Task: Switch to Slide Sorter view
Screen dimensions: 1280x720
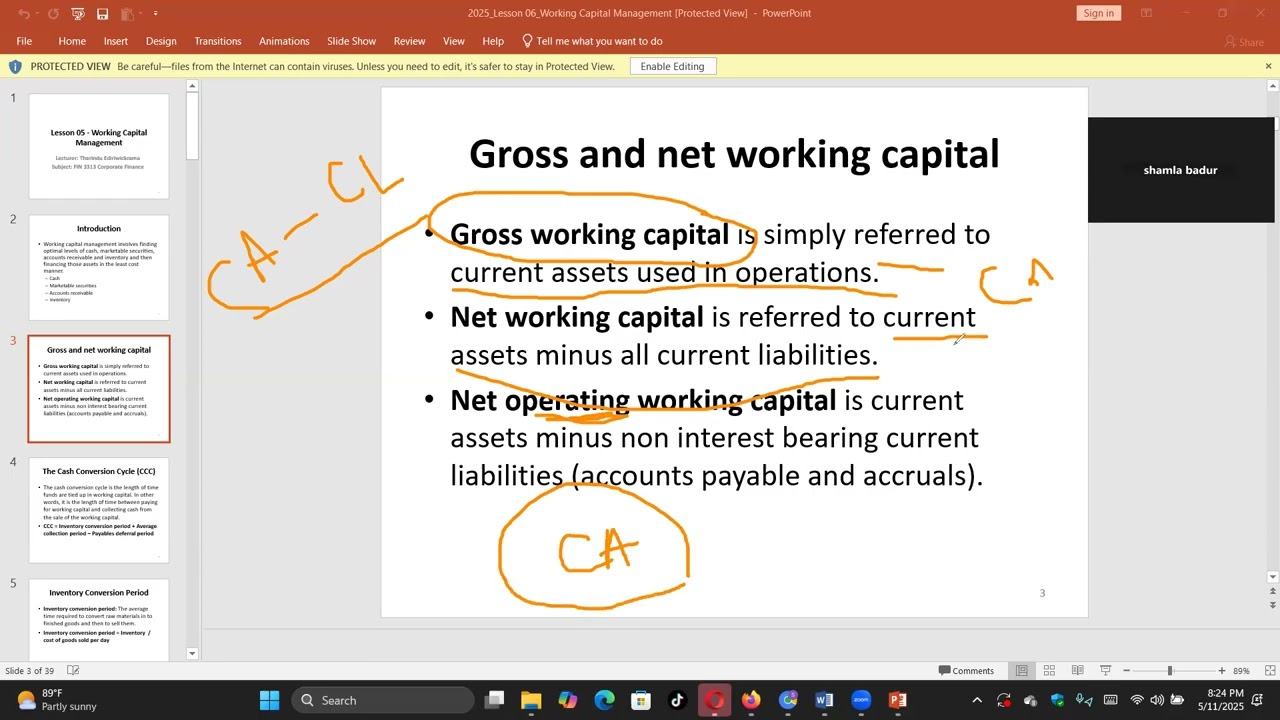Action: click(x=1049, y=671)
